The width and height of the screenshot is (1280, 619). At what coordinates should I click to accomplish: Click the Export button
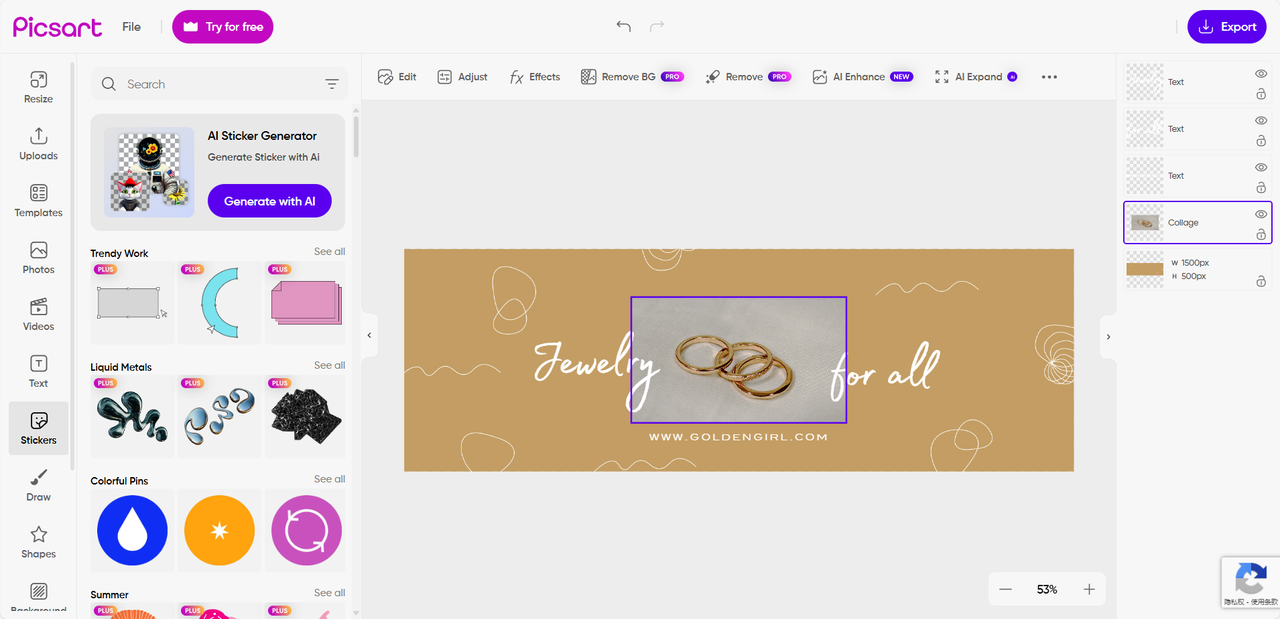[1227, 27]
